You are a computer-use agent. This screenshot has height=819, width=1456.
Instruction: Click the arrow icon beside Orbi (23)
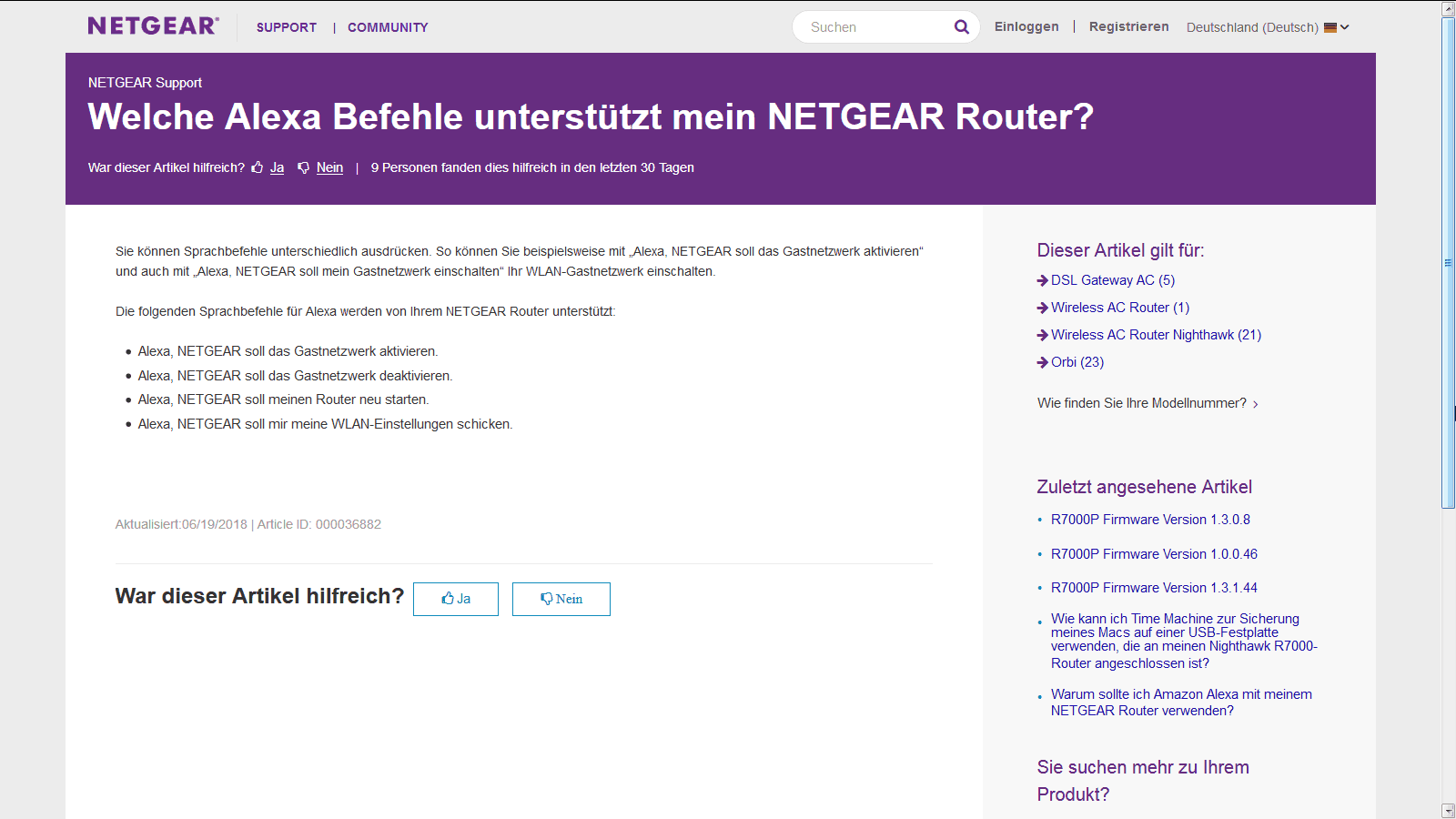coord(1043,362)
